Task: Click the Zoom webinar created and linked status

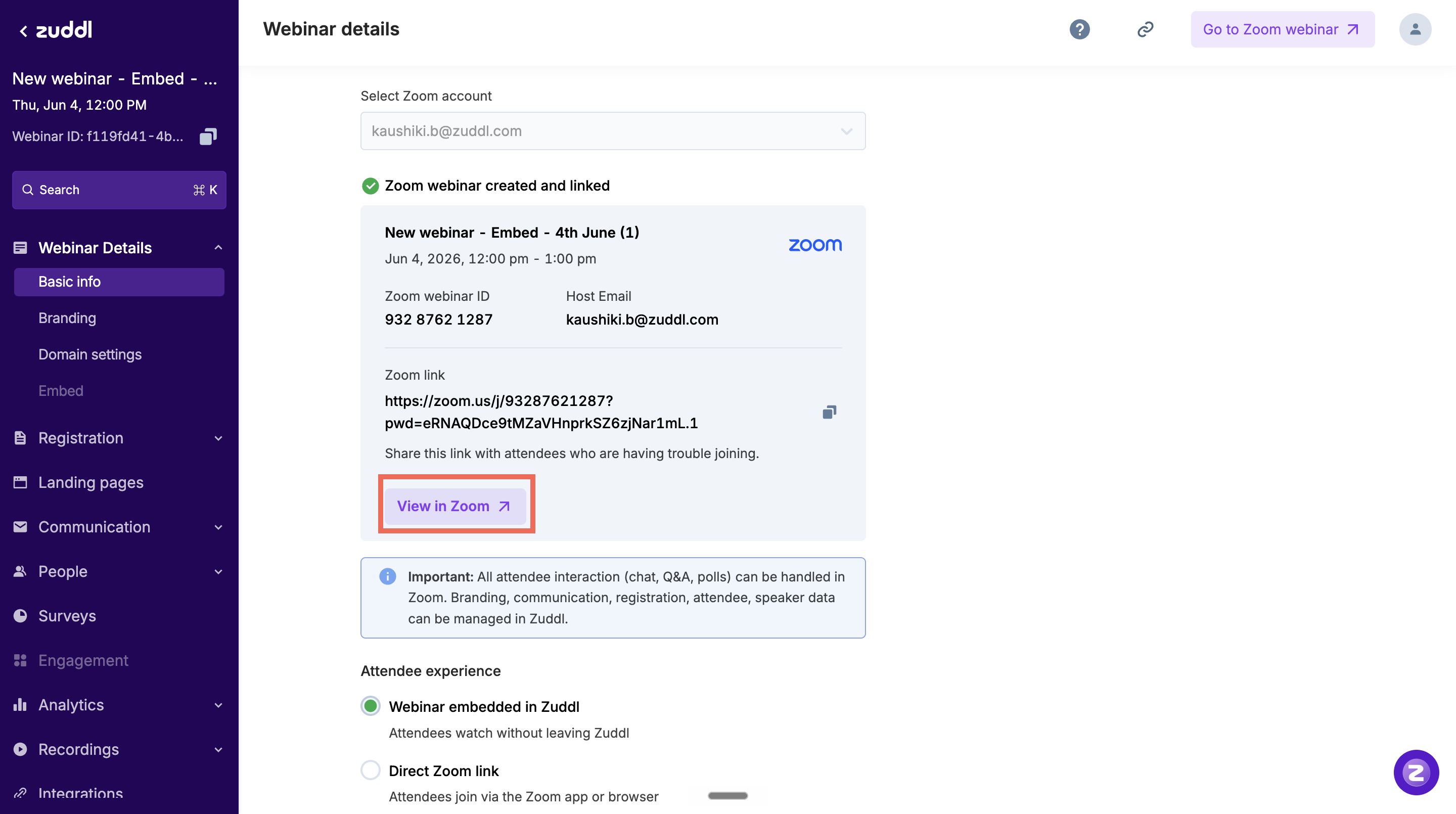Action: click(x=497, y=186)
